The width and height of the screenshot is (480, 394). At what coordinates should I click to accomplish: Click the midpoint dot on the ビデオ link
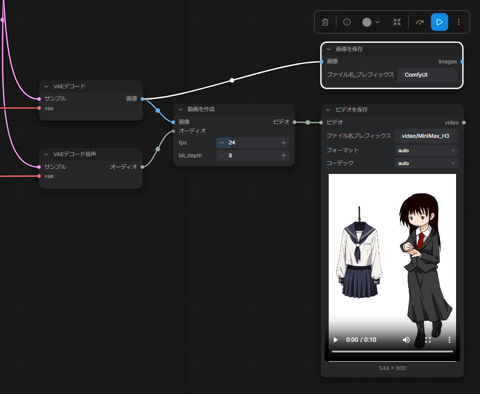tap(308, 122)
